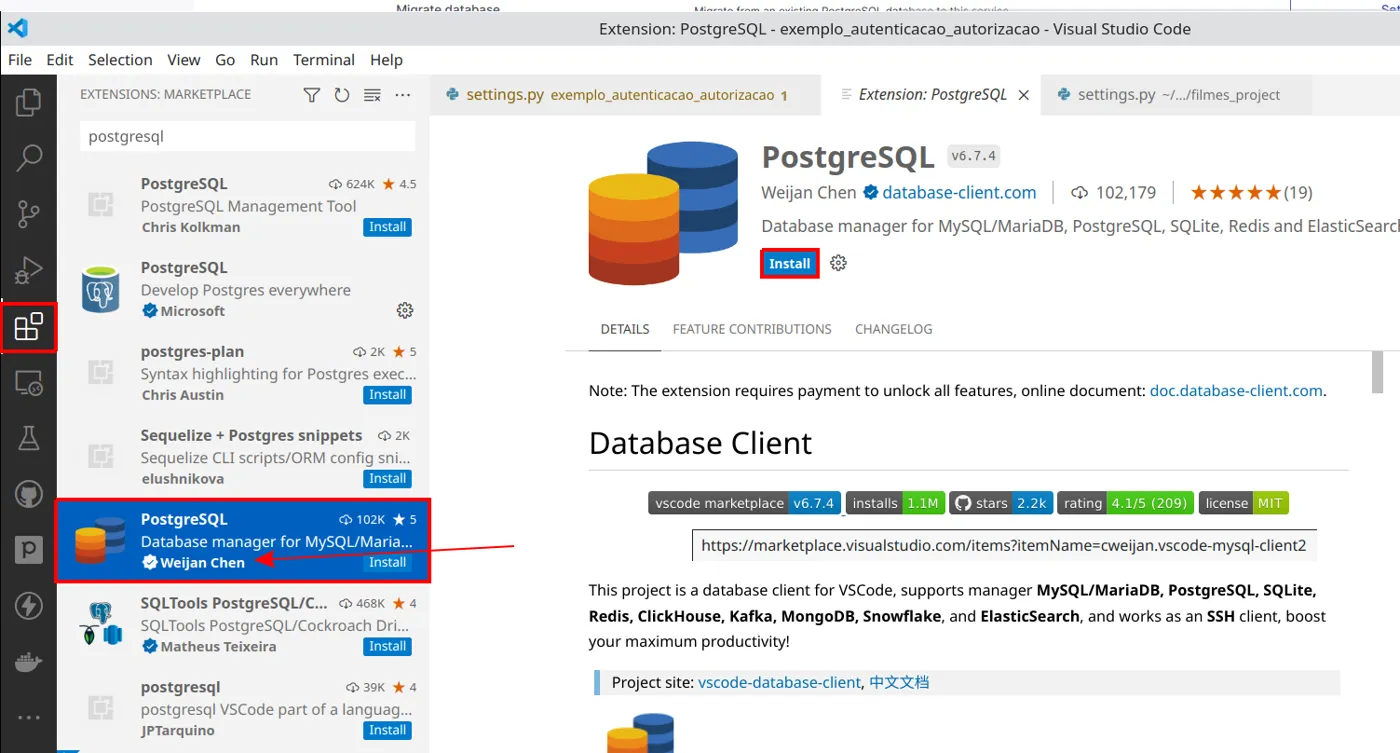Install JPTarquino's postgresql extension

coord(388,731)
